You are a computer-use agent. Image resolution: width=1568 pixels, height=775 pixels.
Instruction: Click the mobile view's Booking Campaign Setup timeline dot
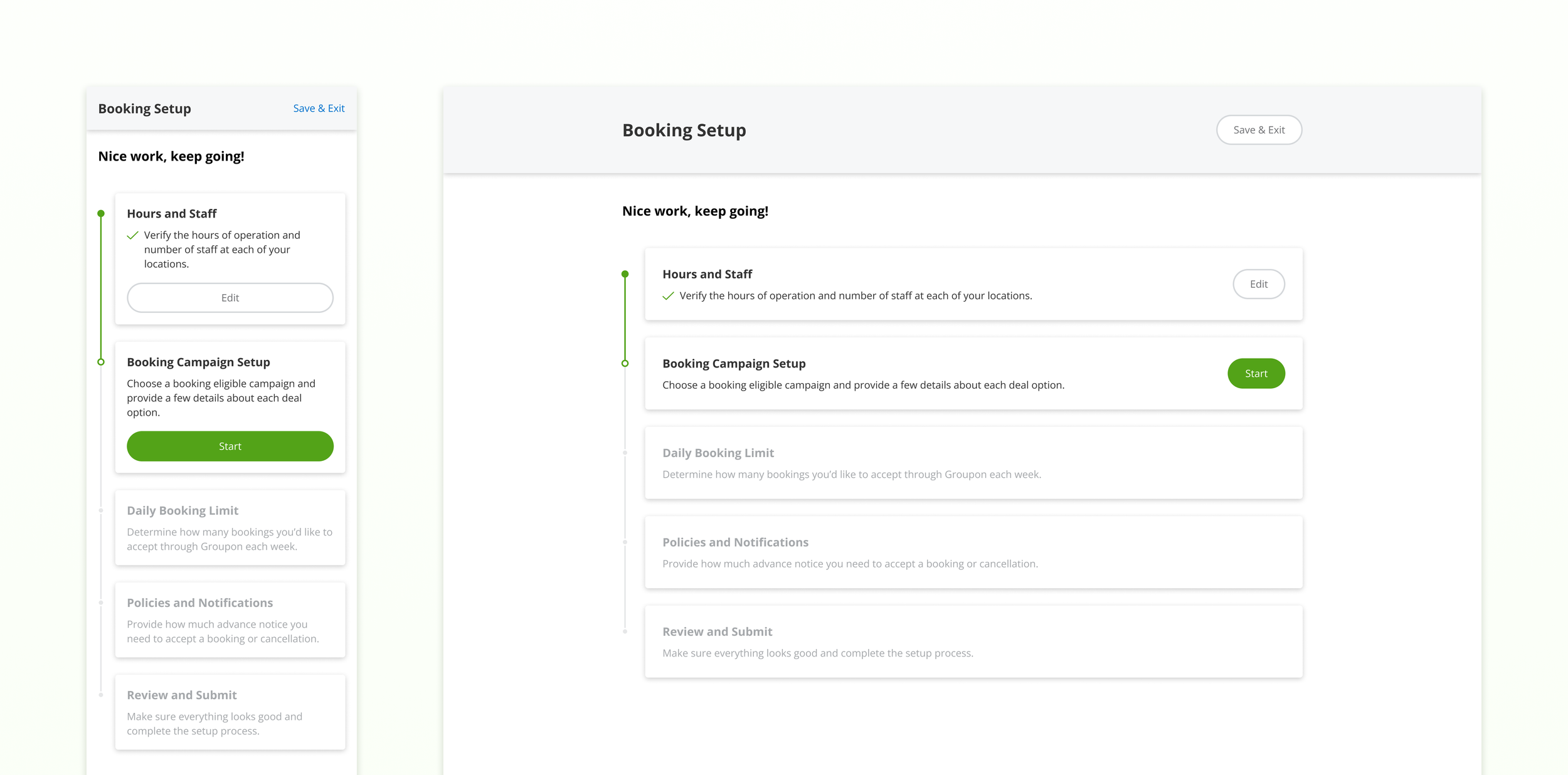(102, 362)
